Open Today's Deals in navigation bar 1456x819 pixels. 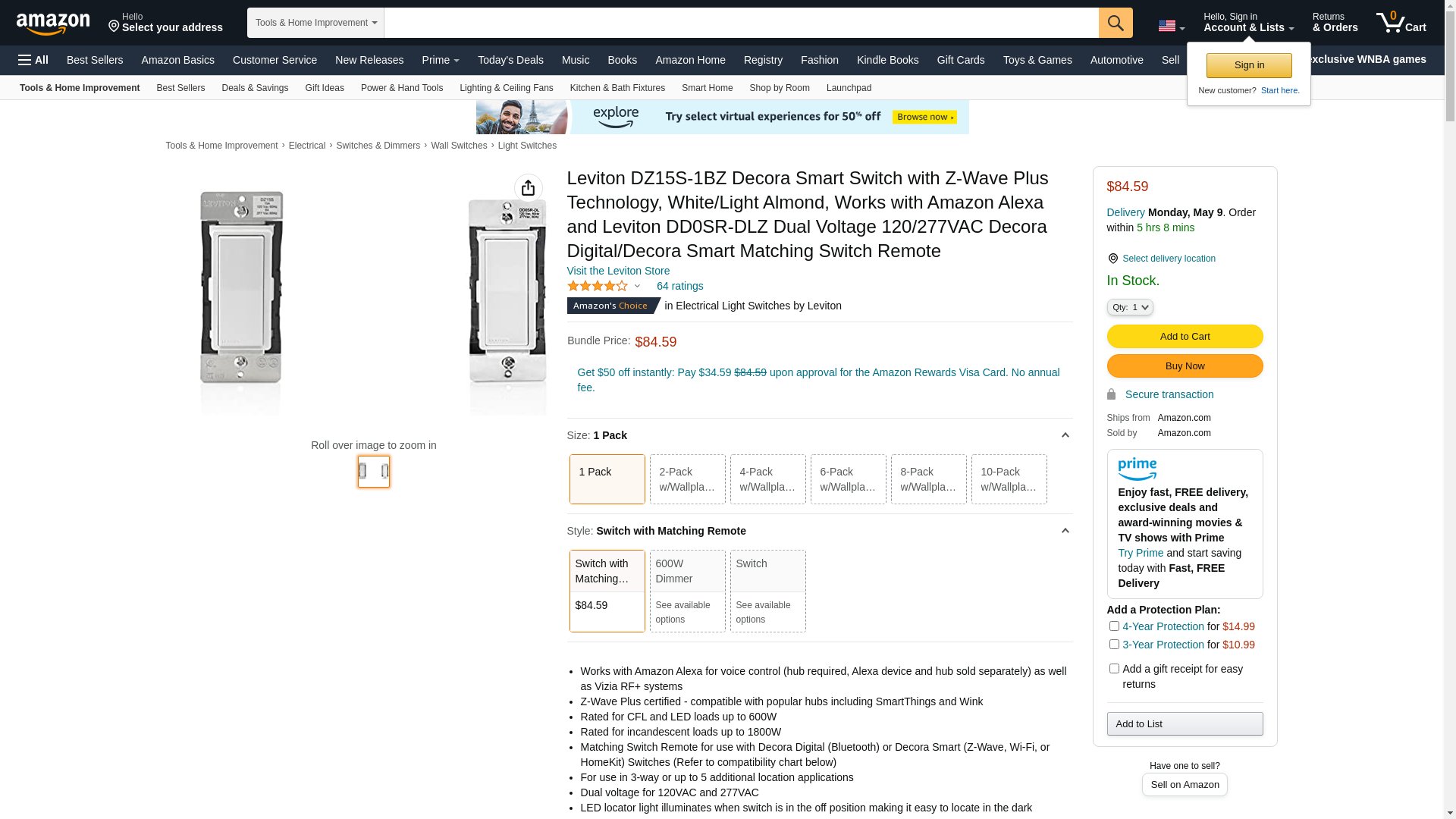point(510,60)
